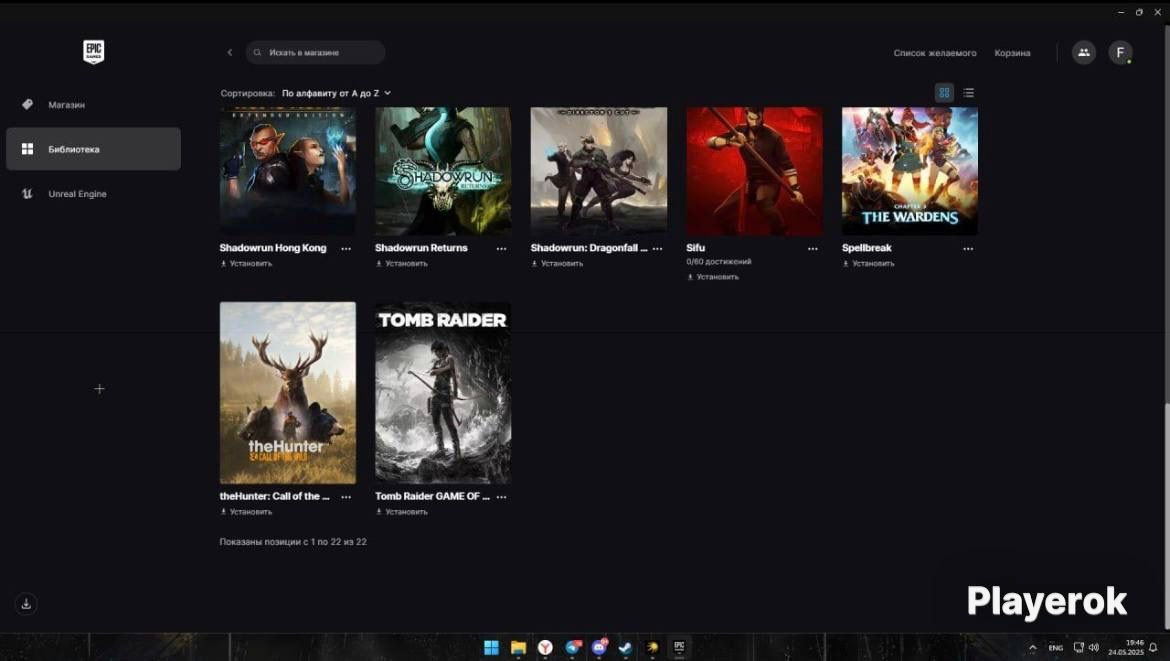This screenshot has height=661, width=1170.
Task: Open Список желаемого (wishlist) link
Action: click(935, 53)
